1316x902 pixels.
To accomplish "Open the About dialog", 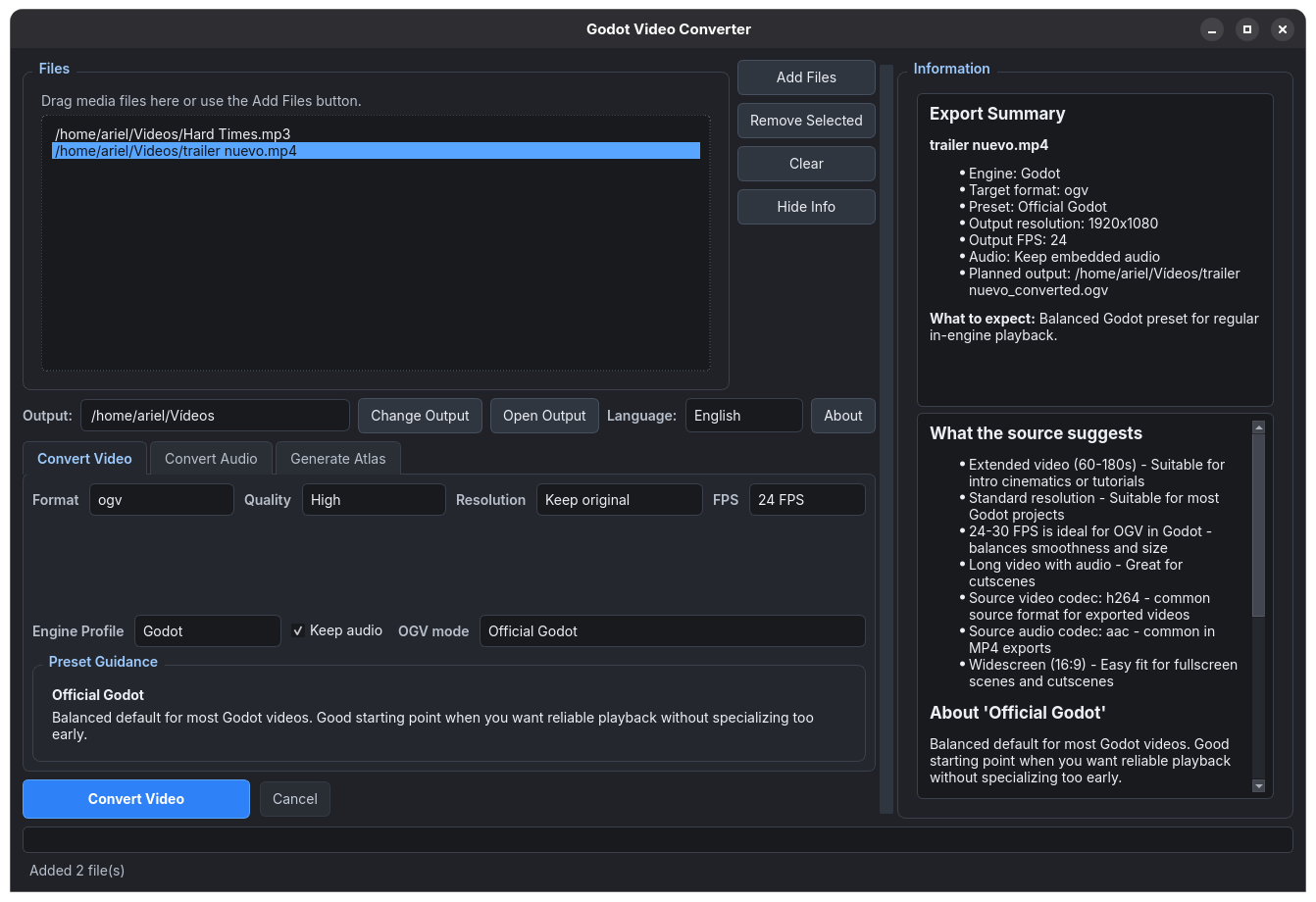I will [x=842, y=416].
